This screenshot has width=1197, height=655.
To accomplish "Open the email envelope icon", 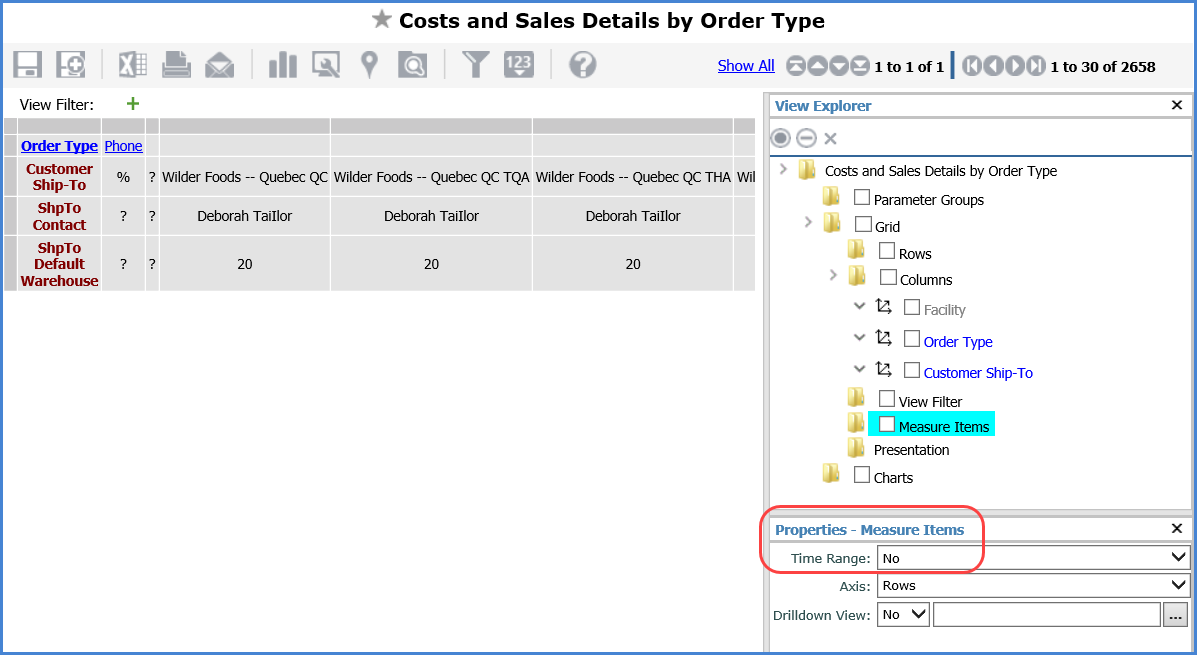I will [219, 65].
